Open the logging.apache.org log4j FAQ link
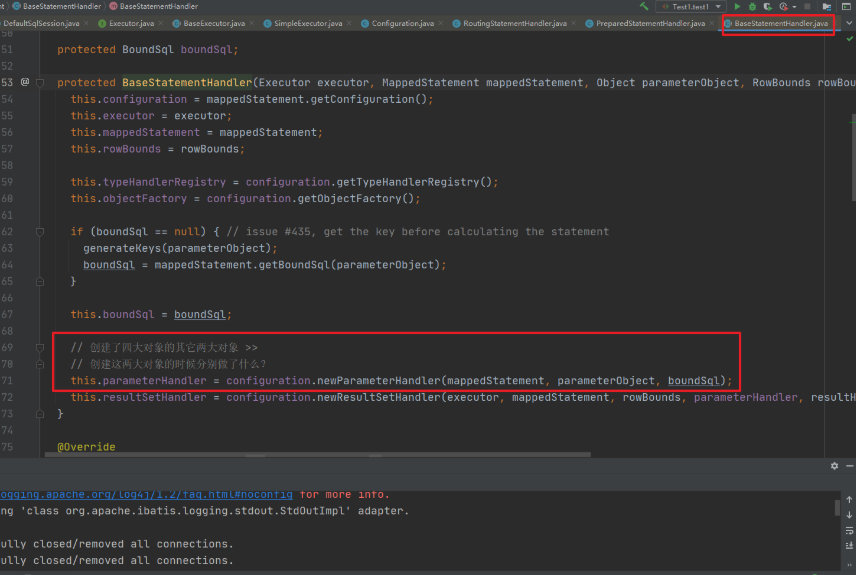 click(146, 495)
